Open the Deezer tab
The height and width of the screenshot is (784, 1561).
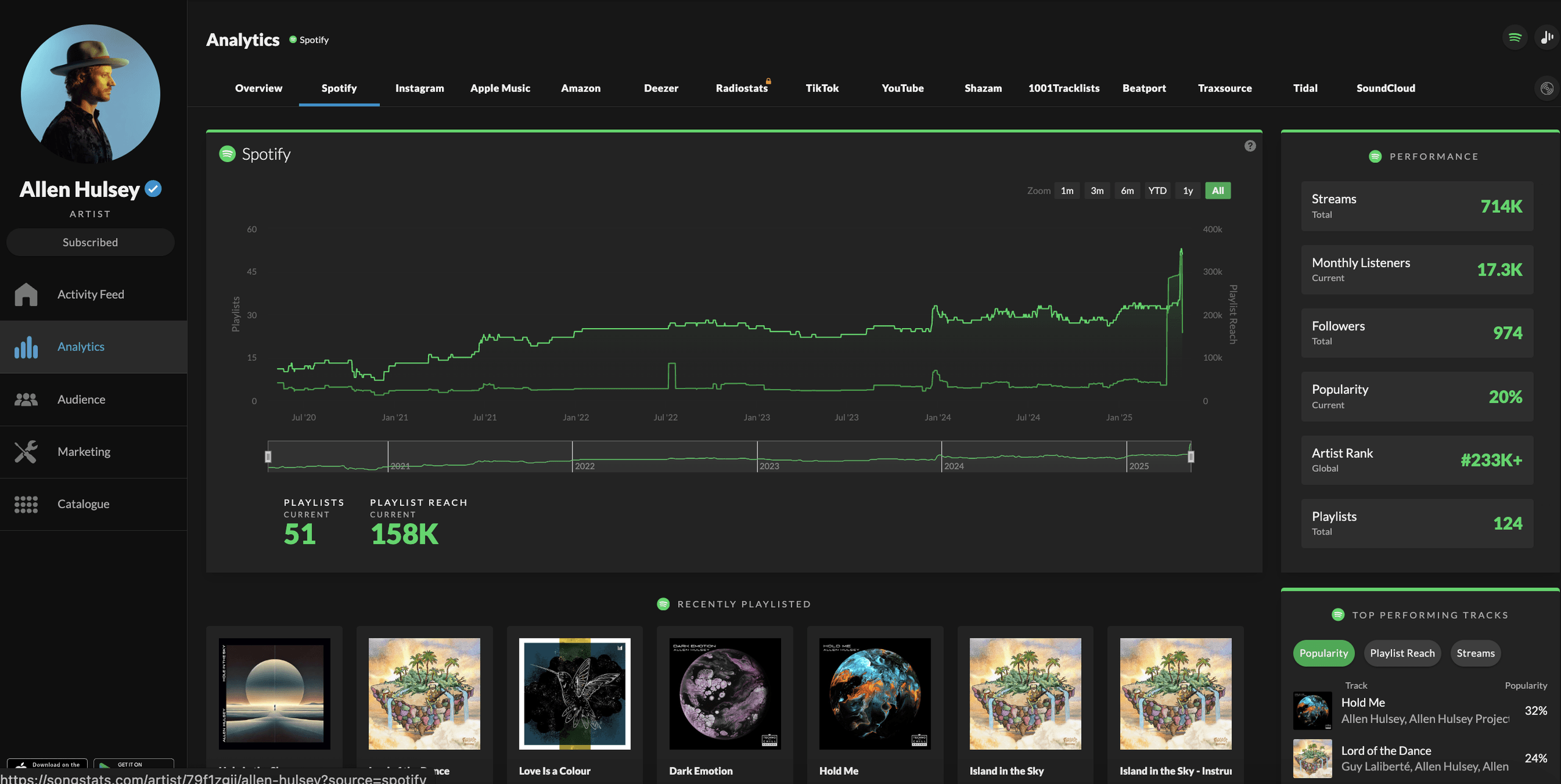coord(661,88)
